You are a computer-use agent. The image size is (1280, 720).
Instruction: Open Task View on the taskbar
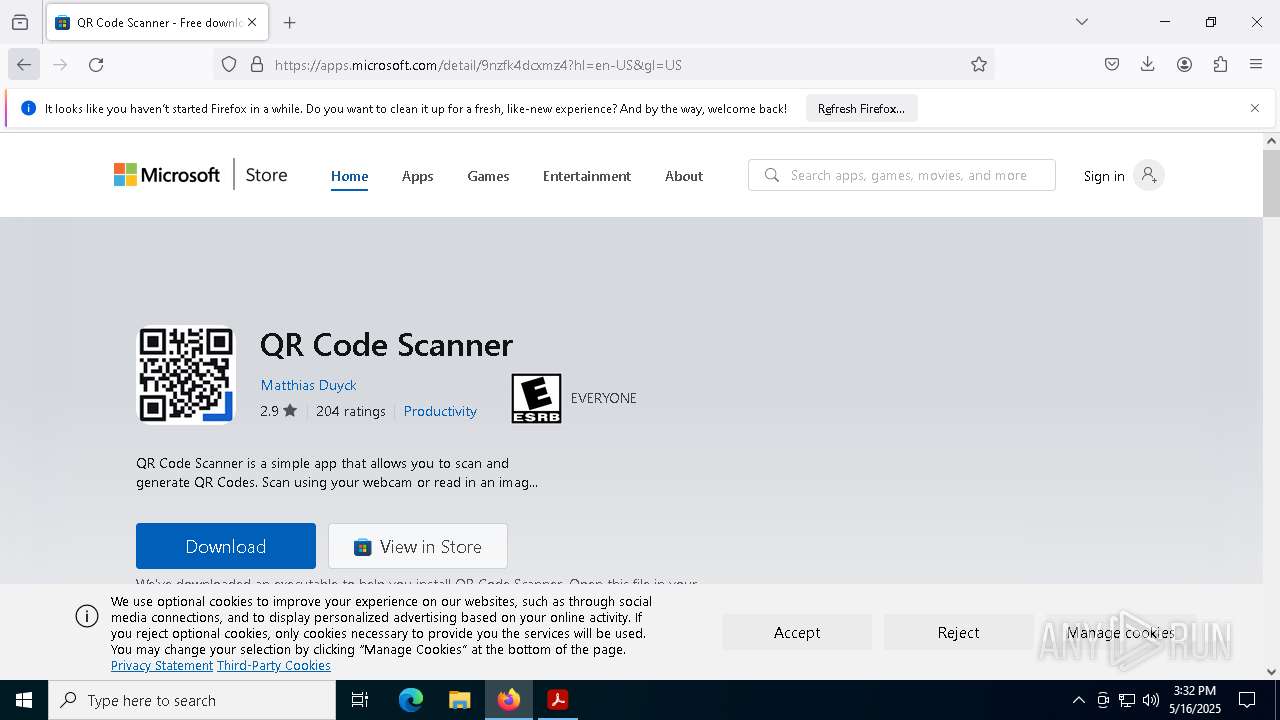point(360,700)
